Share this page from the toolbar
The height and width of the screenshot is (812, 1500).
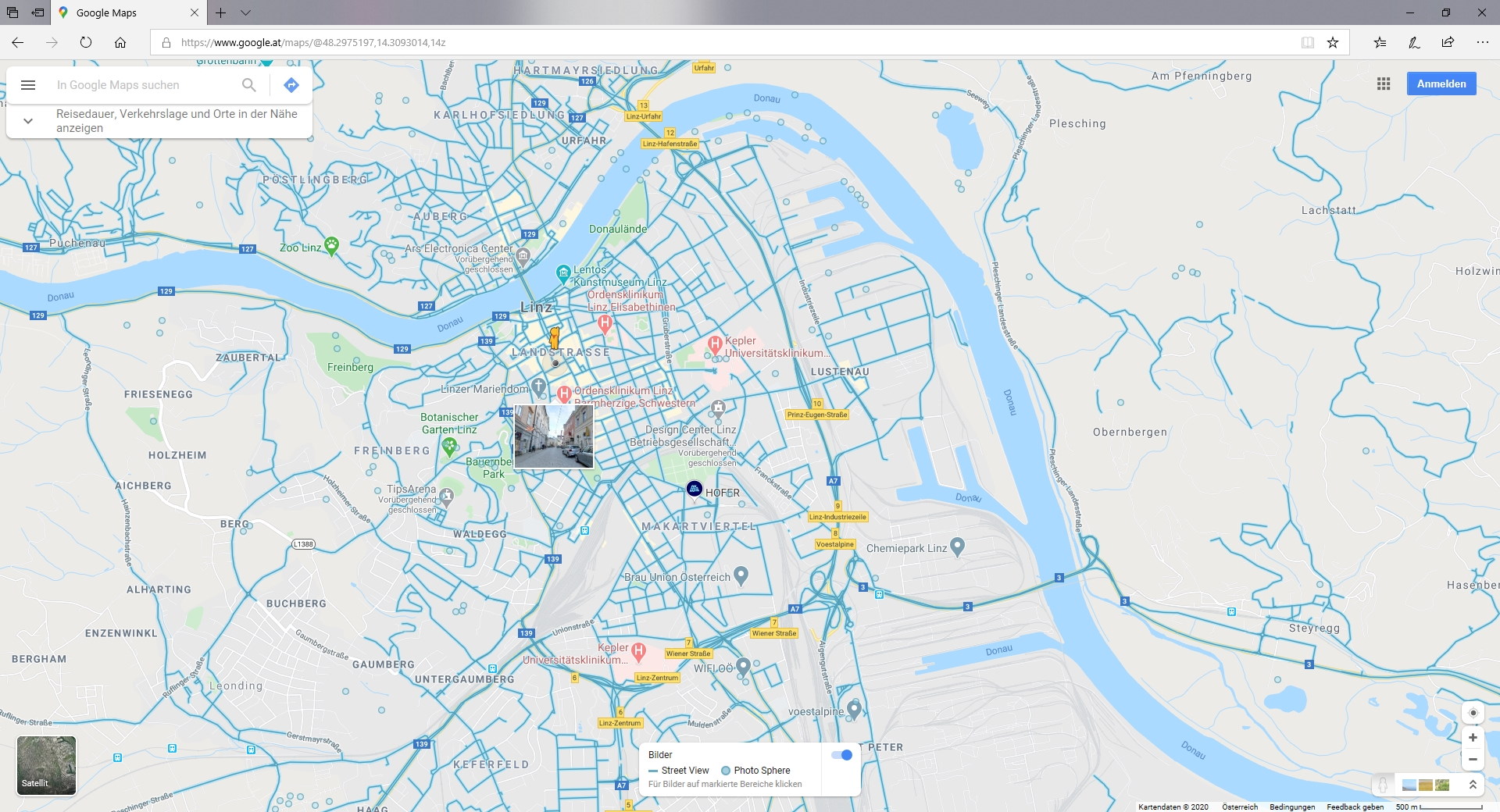(1448, 42)
